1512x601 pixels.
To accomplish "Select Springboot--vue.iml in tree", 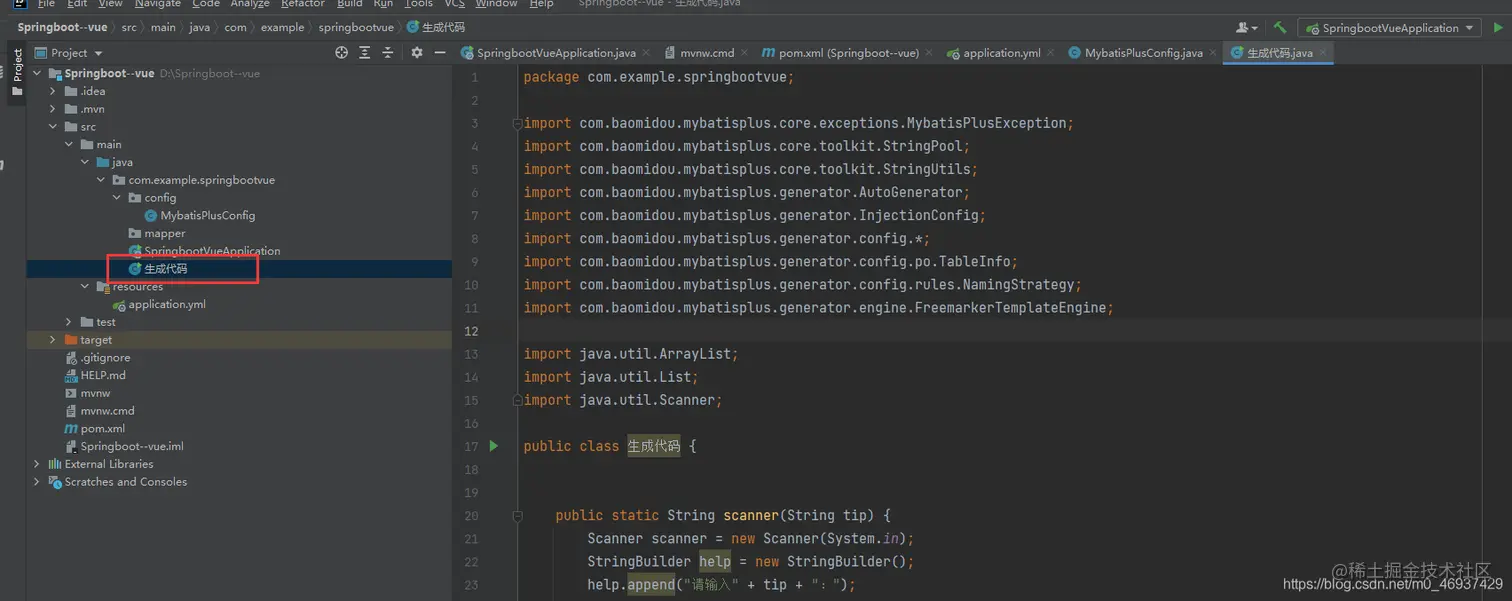I will pos(132,446).
